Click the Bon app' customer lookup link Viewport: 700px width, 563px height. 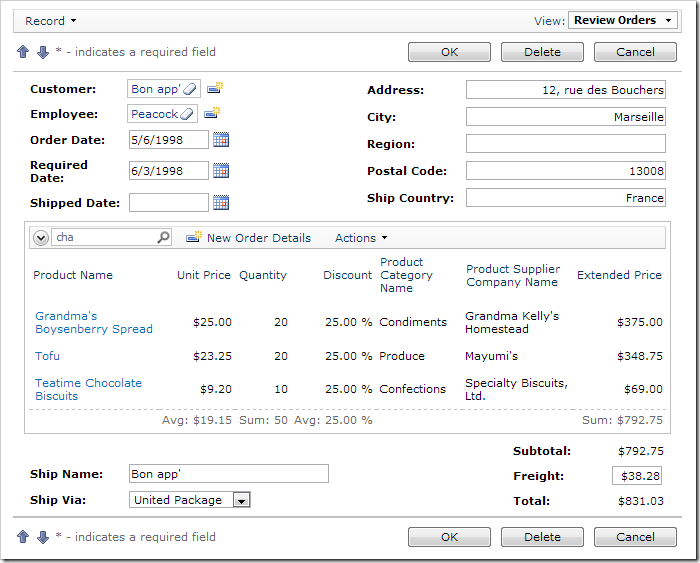(155, 89)
